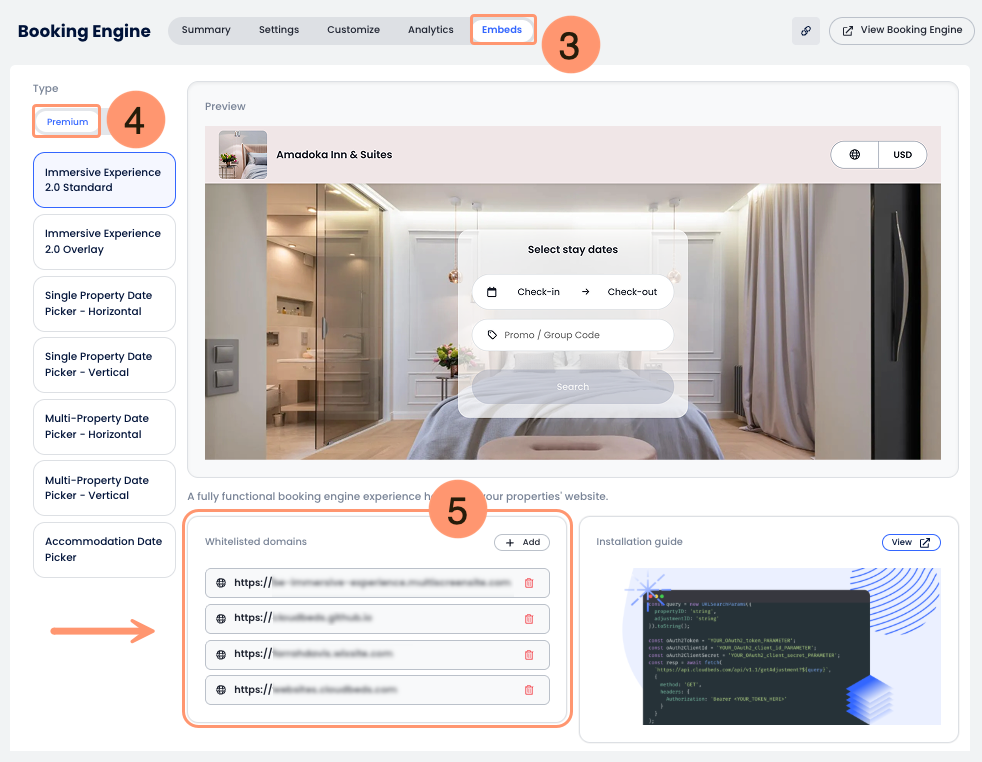982x762 pixels.
Task: Pick Multi-Property Date Picker - Horizontal
Action: point(104,426)
